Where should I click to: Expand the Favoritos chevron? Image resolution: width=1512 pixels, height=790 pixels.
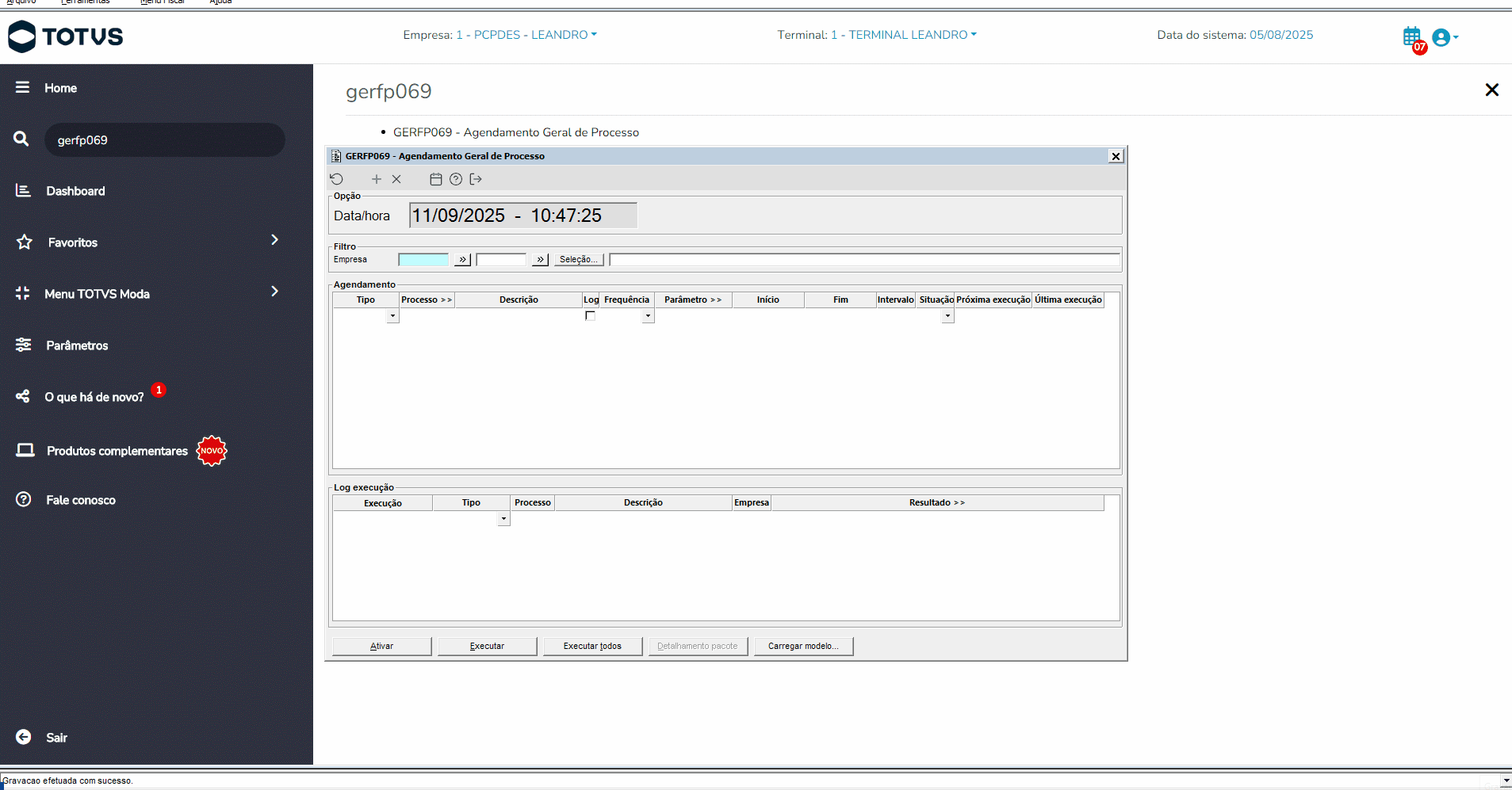[x=274, y=239]
